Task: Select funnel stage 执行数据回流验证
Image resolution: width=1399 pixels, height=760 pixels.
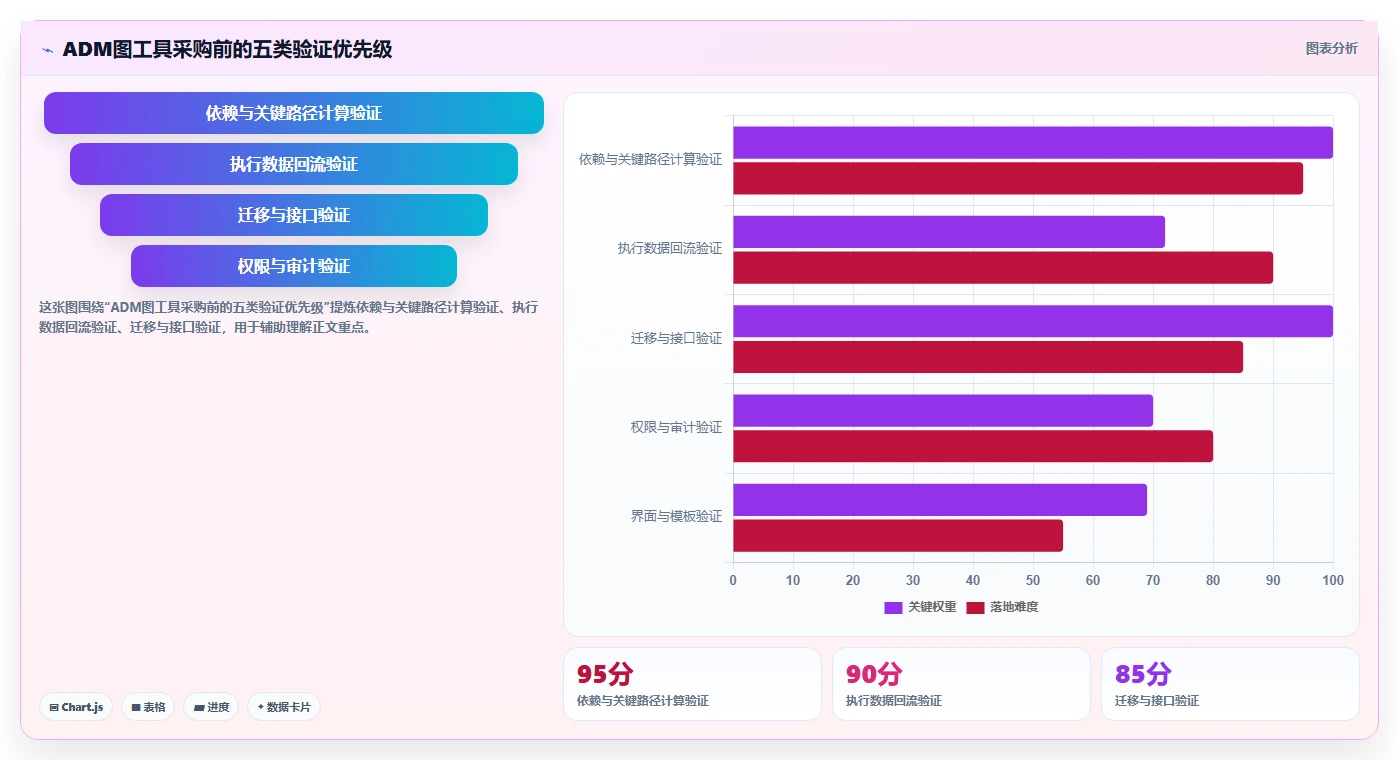Action: pyautogui.click(x=294, y=164)
